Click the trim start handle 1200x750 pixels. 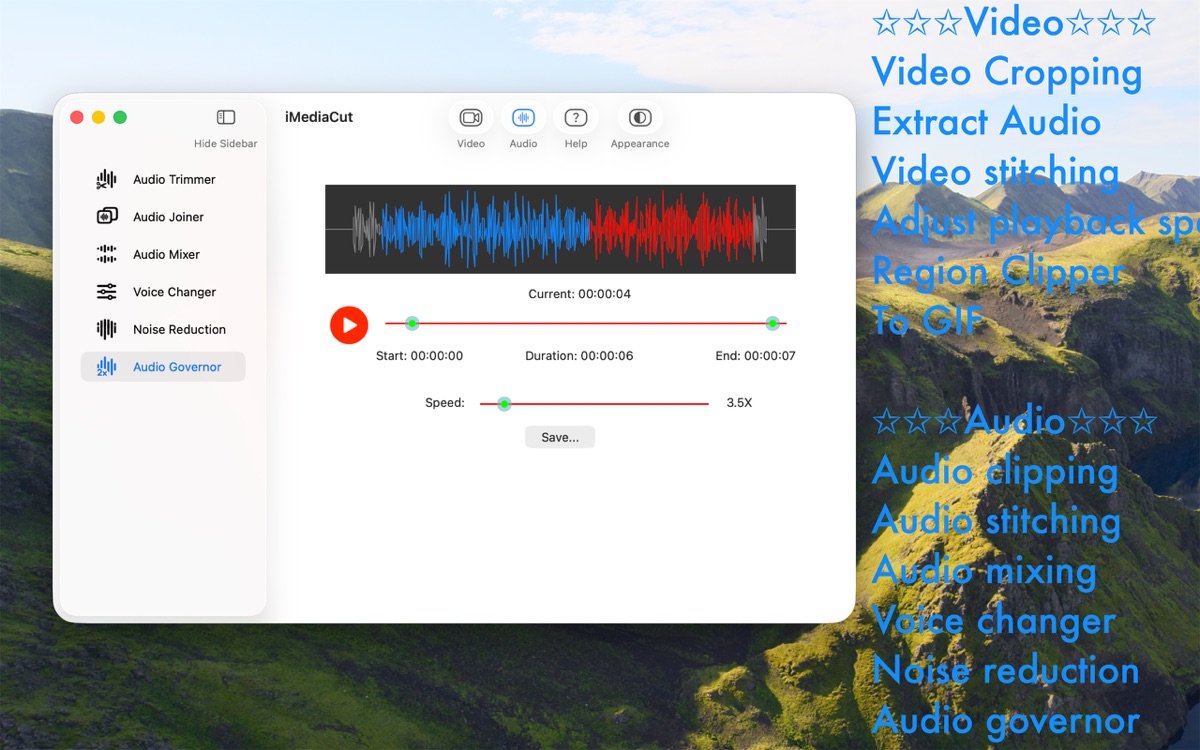click(x=412, y=323)
